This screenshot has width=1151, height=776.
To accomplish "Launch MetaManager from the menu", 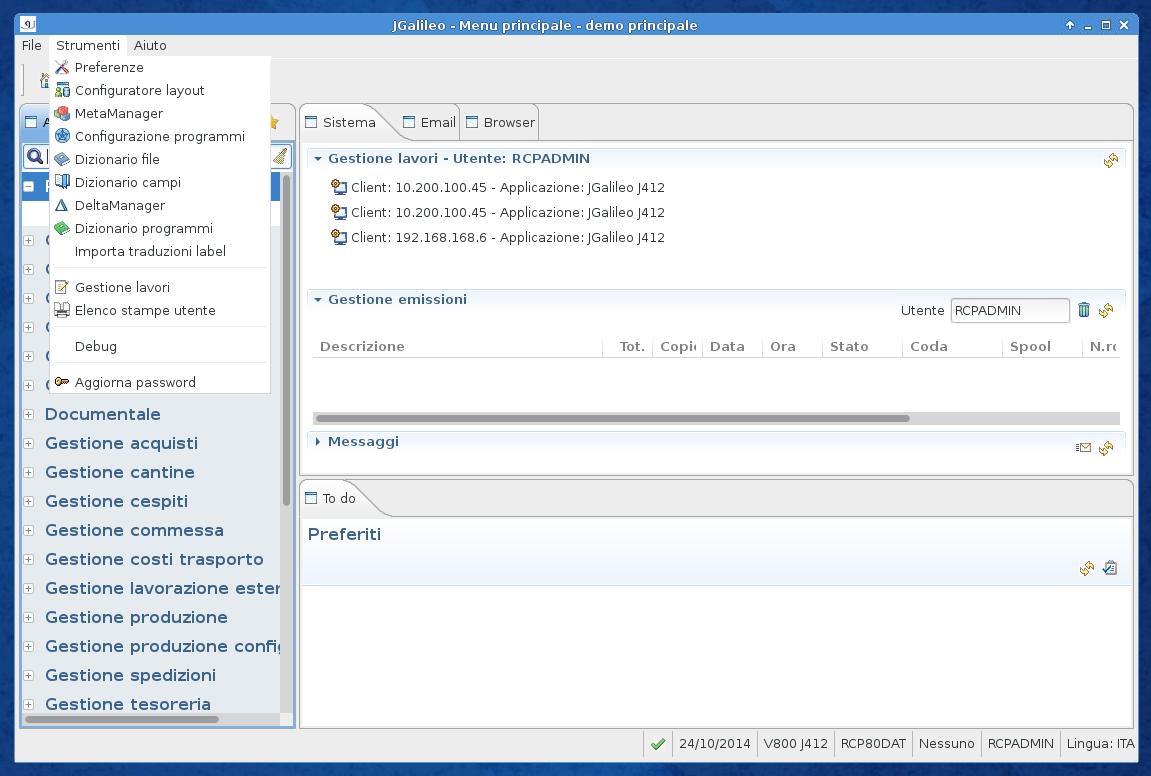I will 159,113.
